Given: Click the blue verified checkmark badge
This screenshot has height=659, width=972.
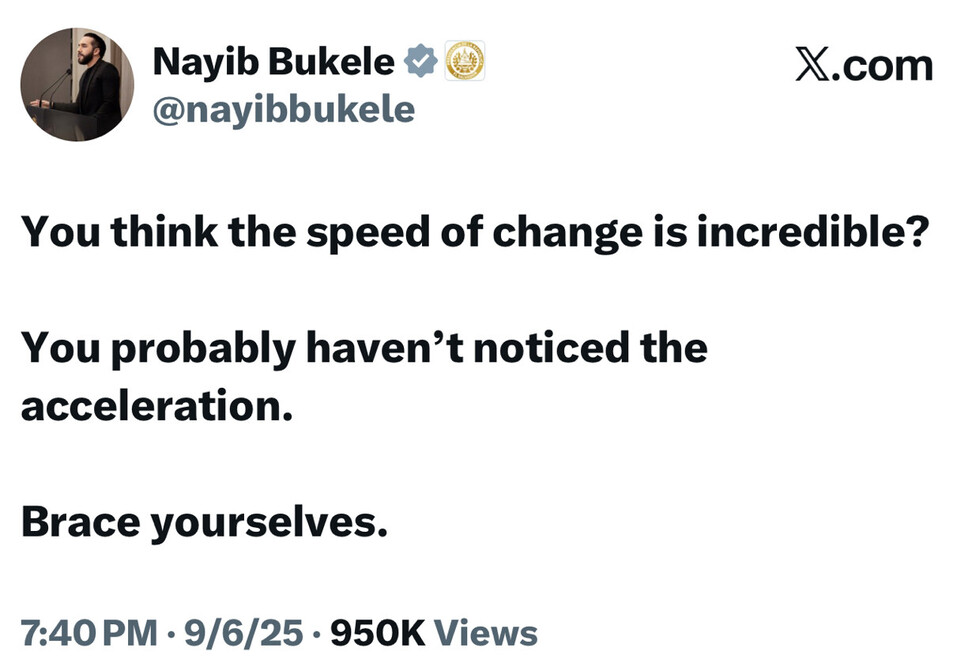Looking at the screenshot, I should (420, 63).
